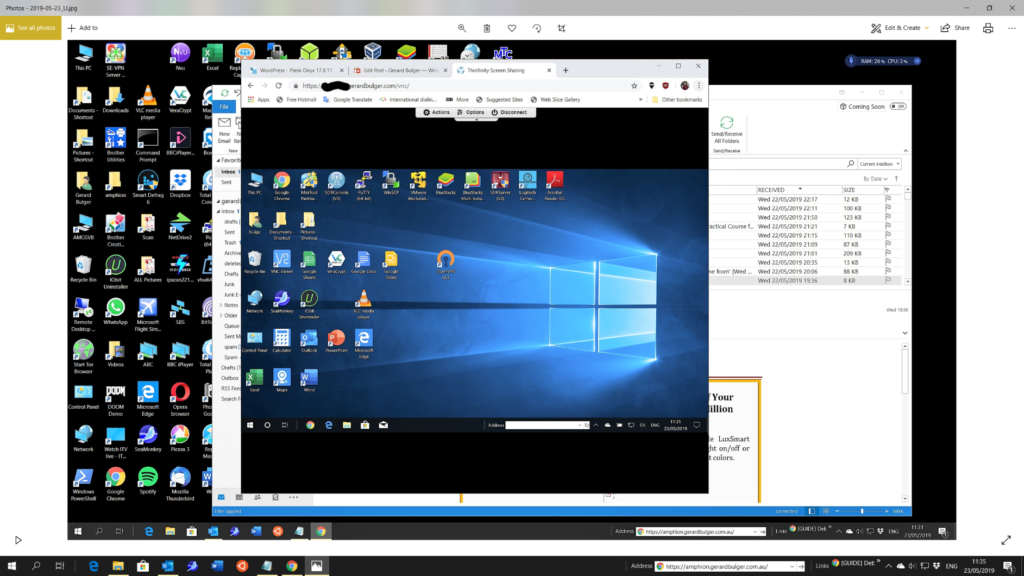This screenshot has height=576, width=1024.
Task: Start the slideshow with the play arrow
Action: coord(18,540)
